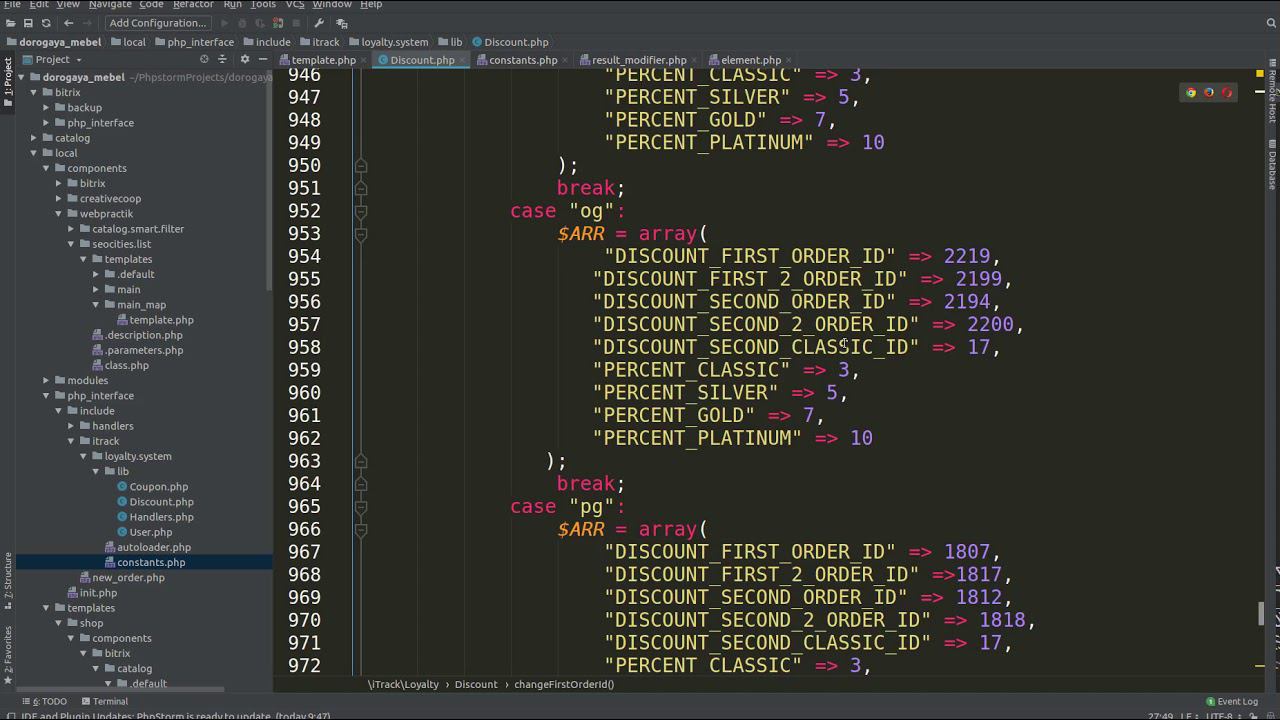Click the Save All toolbar icon
This screenshot has height=720, width=1280.
tap(28, 23)
